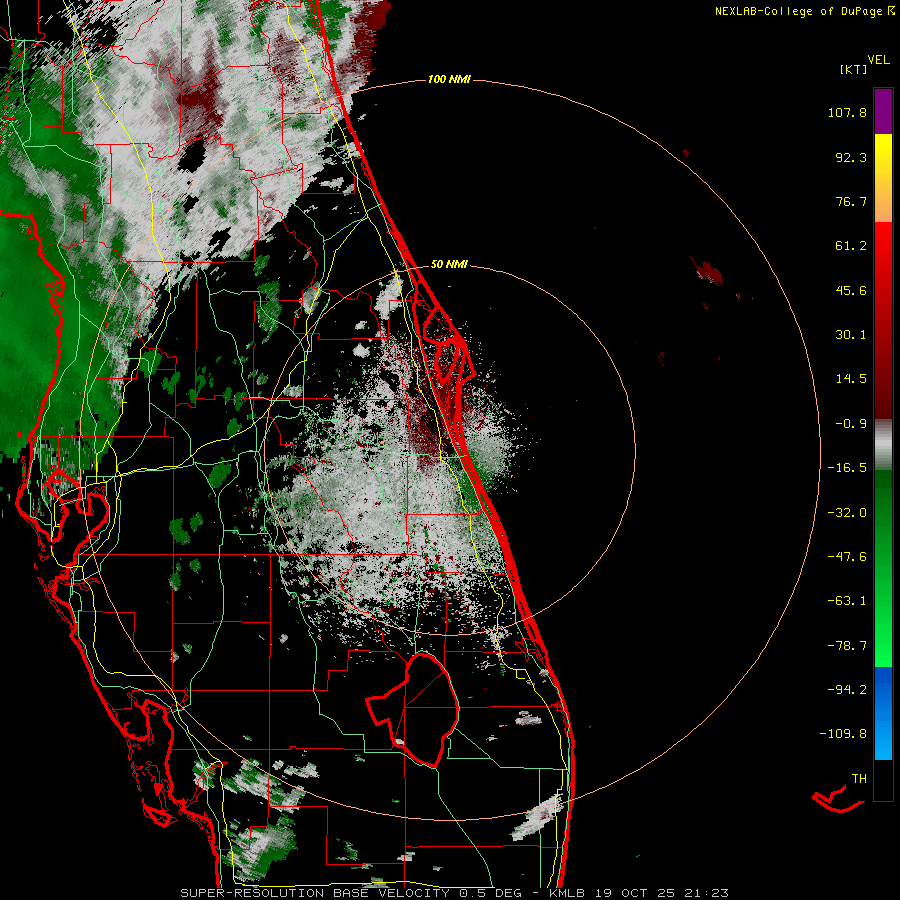Click the -16.5 scale value
Screen dimensions: 900x900
(847, 468)
